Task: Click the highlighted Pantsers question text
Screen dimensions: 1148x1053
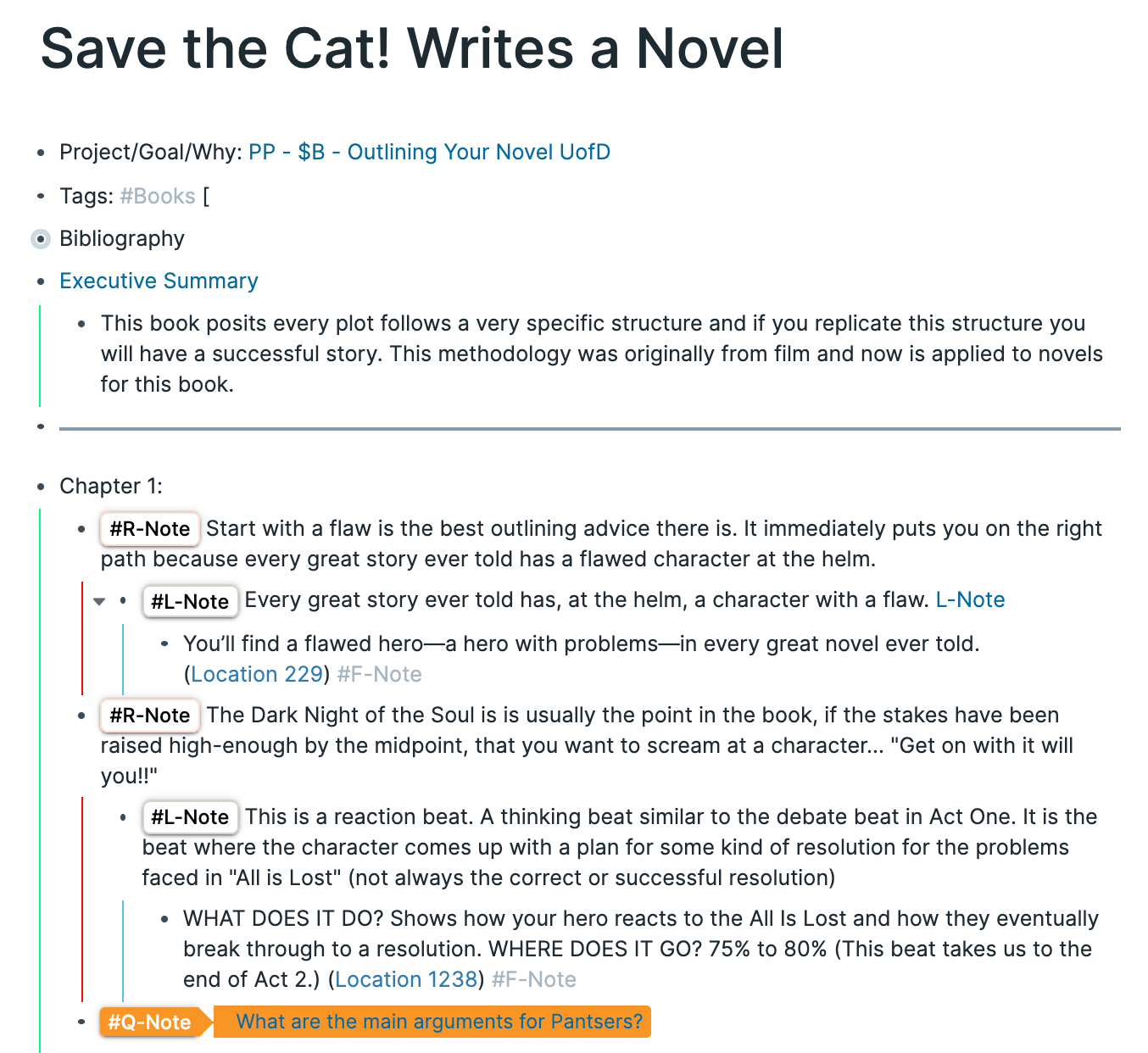Action: click(x=439, y=1022)
